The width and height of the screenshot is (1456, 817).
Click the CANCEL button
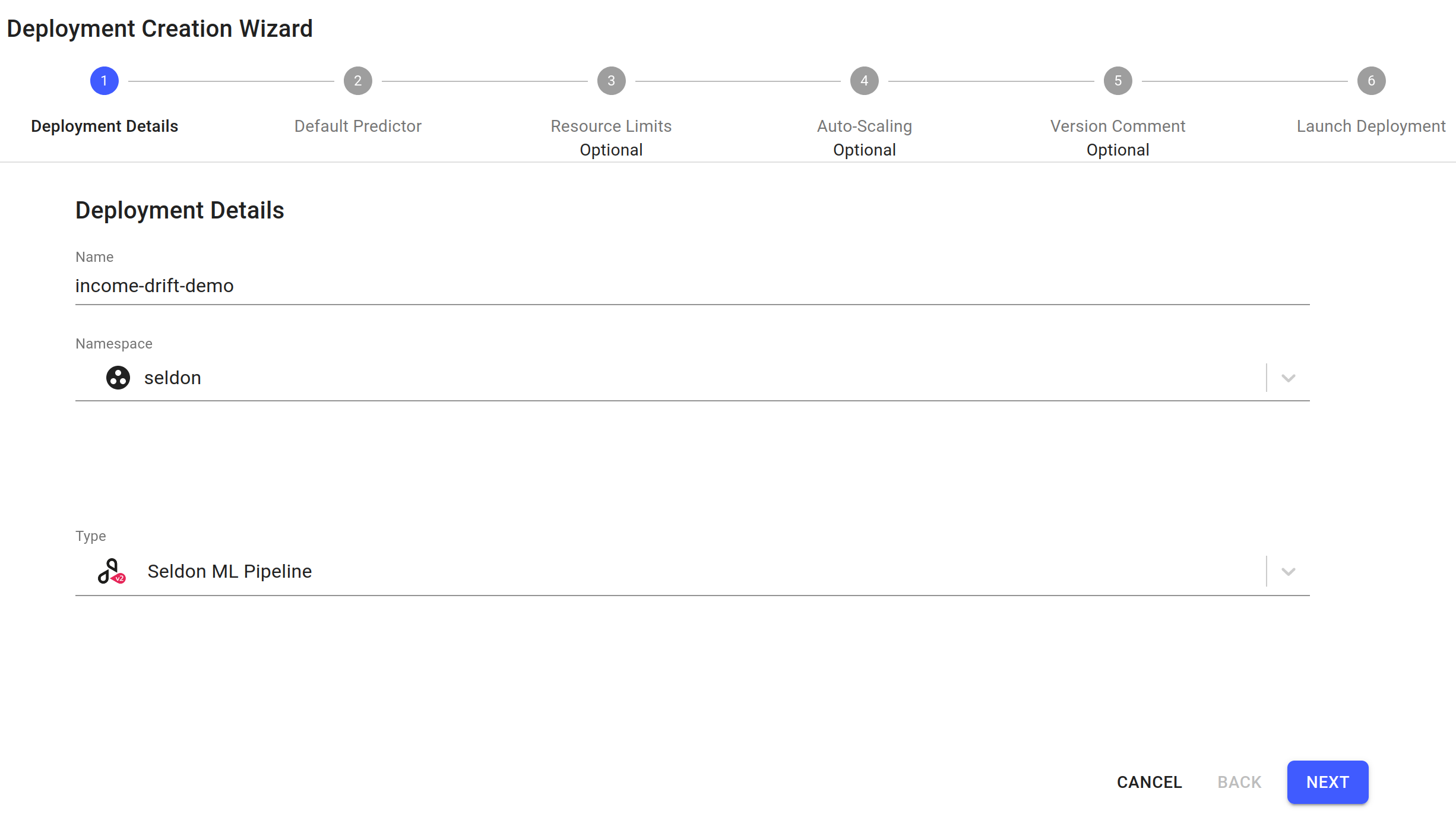[x=1149, y=782]
